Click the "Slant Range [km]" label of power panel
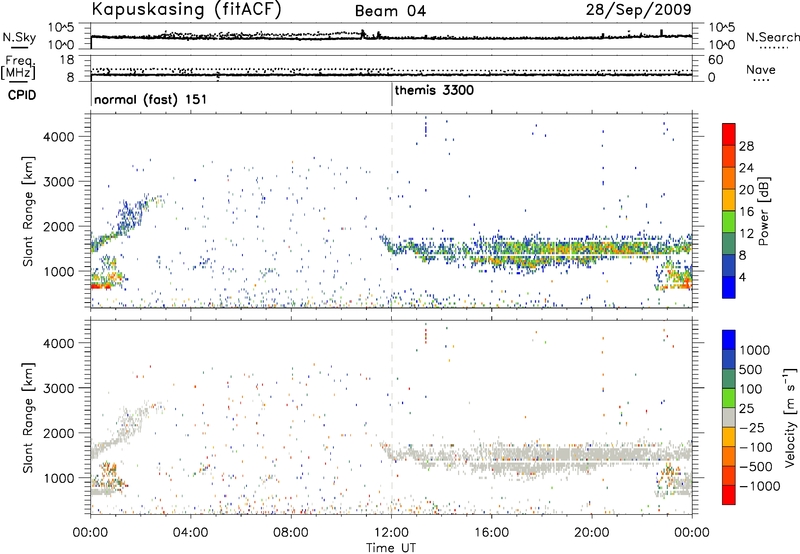 coord(29,211)
